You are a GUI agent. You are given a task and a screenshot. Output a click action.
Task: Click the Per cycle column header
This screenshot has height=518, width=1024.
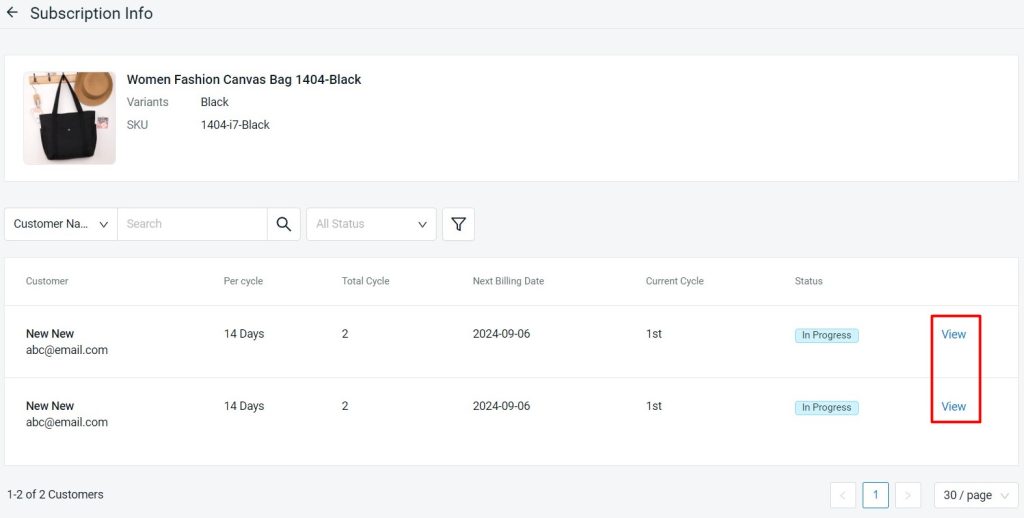point(243,281)
